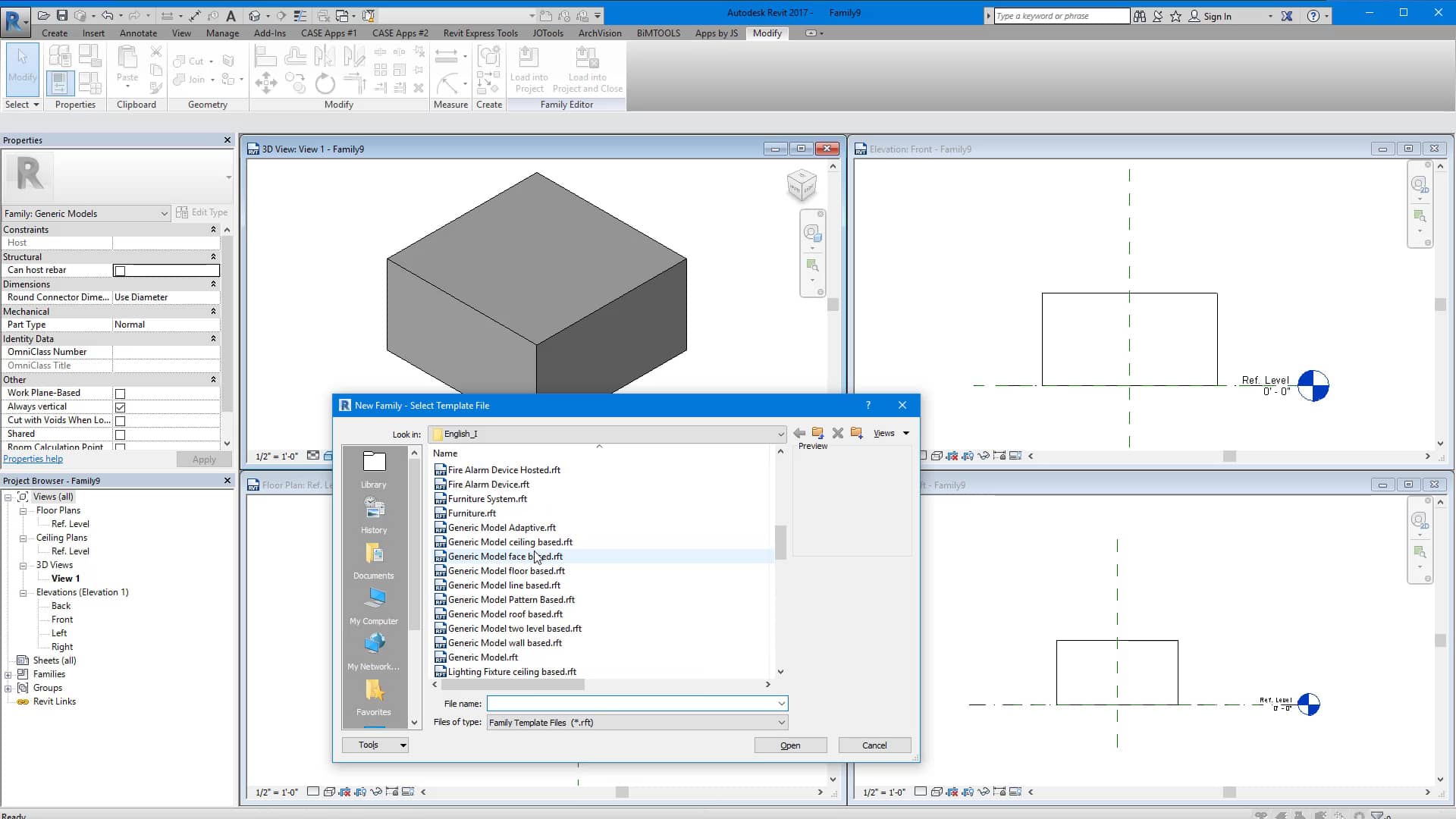
Task: Click the Open button in the template dialog
Action: coord(790,745)
